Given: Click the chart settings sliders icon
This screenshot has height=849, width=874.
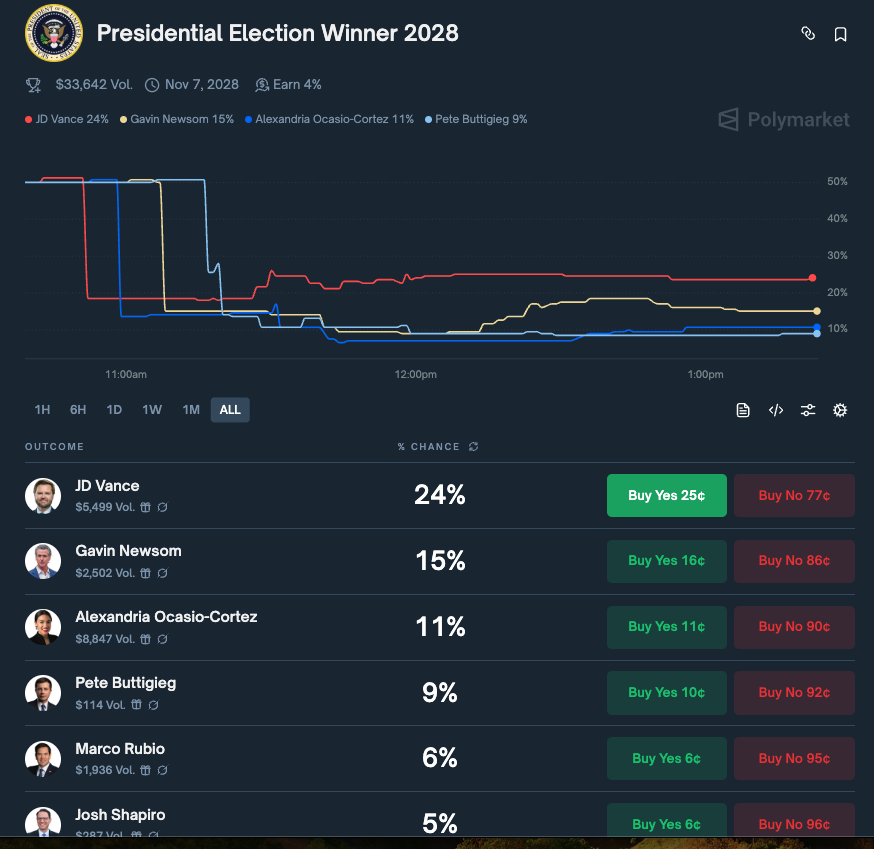Looking at the screenshot, I should (808, 409).
